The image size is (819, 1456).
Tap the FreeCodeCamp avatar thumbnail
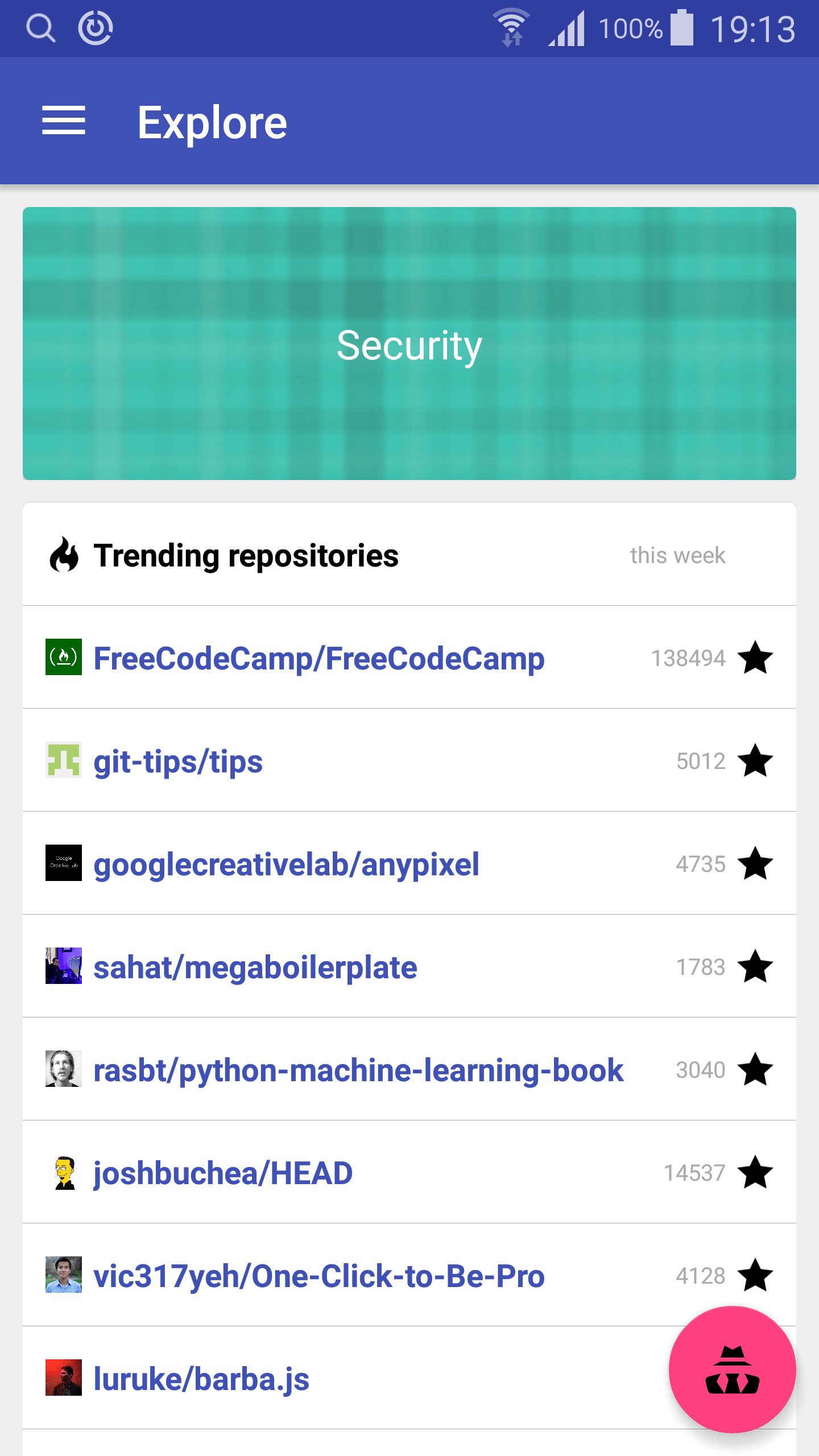coord(64,658)
